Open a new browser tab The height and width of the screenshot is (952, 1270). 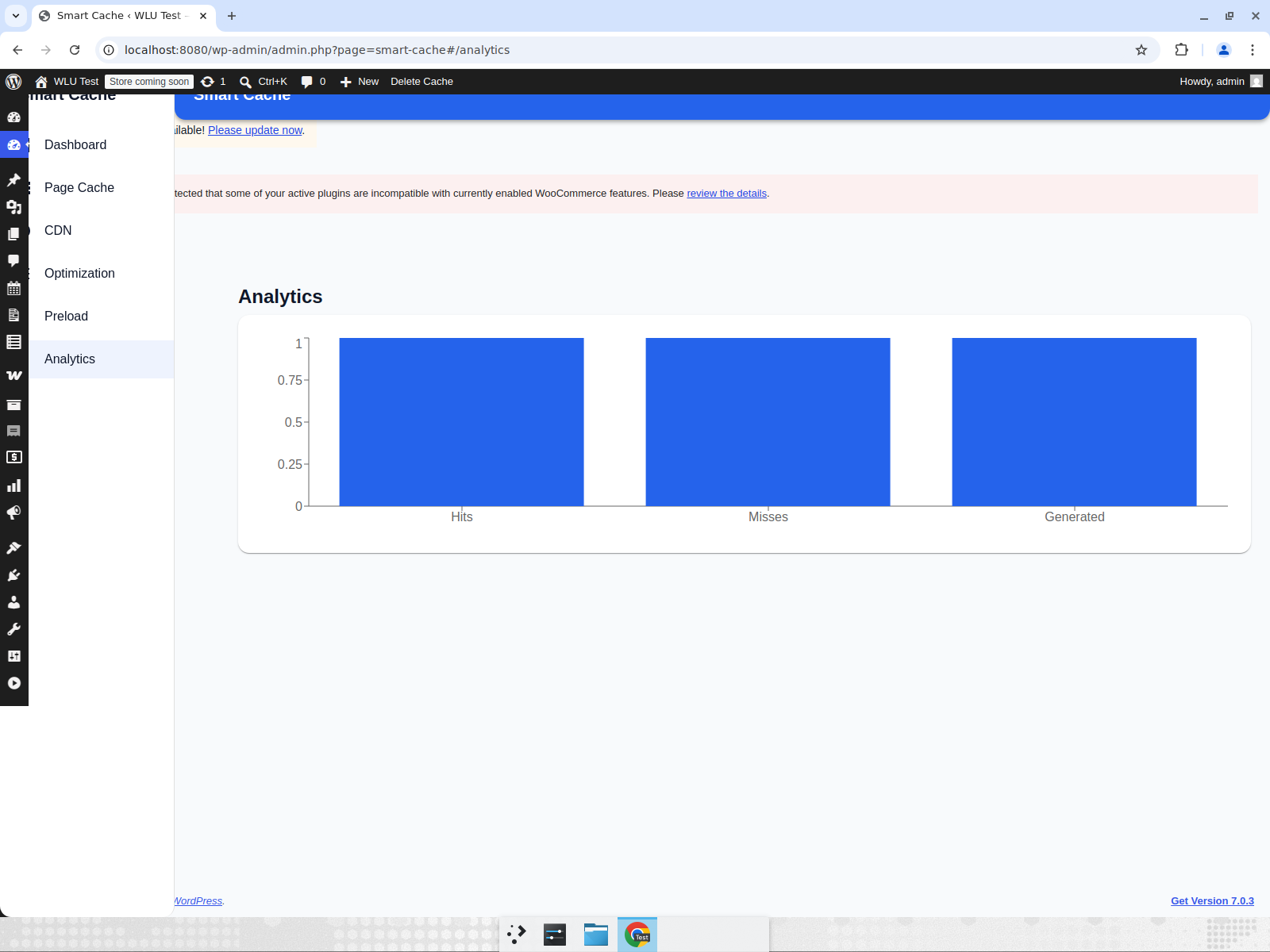(232, 16)
